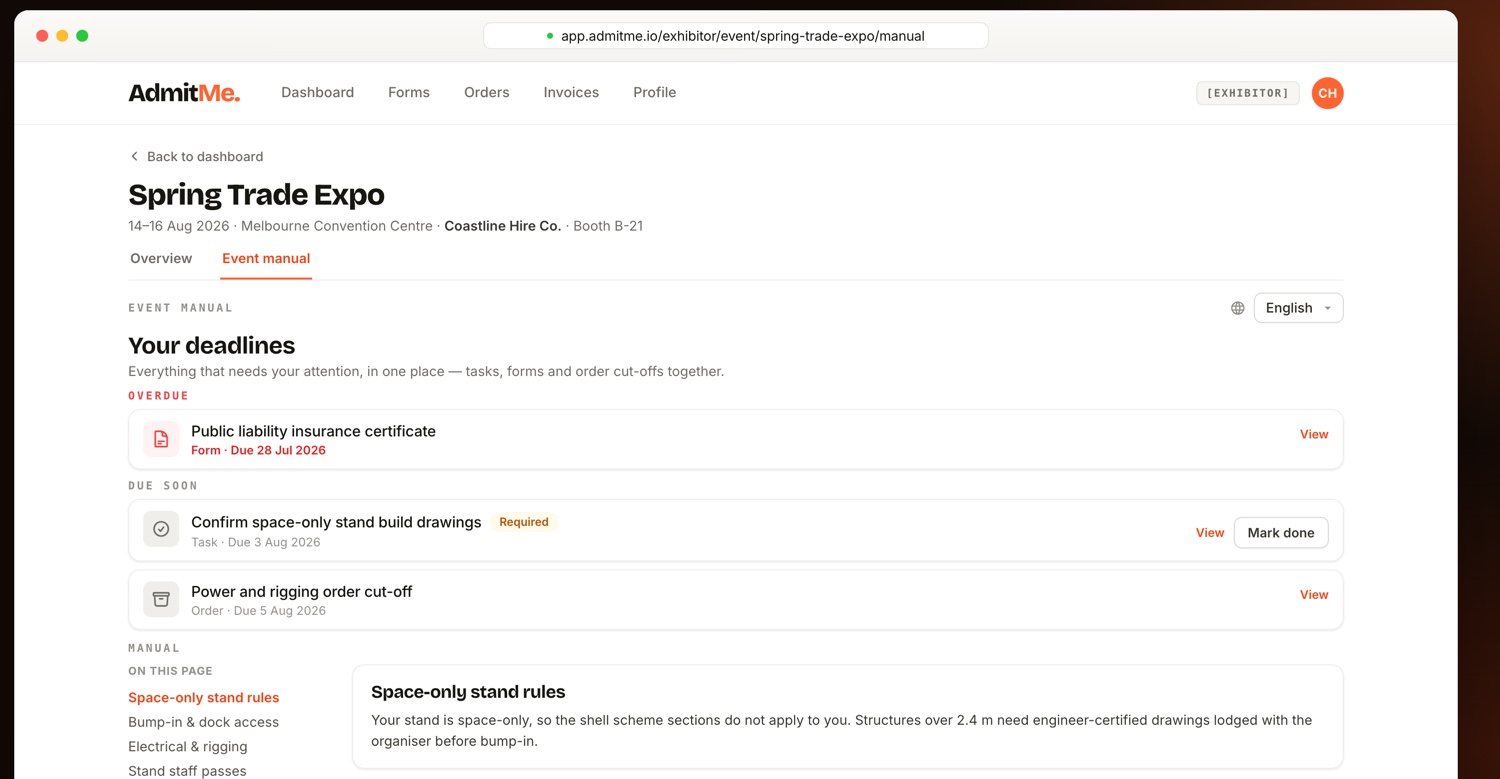Click the archive box icon for power order
Viewport: 1500px width, 779px height.
tap(161, 599)
